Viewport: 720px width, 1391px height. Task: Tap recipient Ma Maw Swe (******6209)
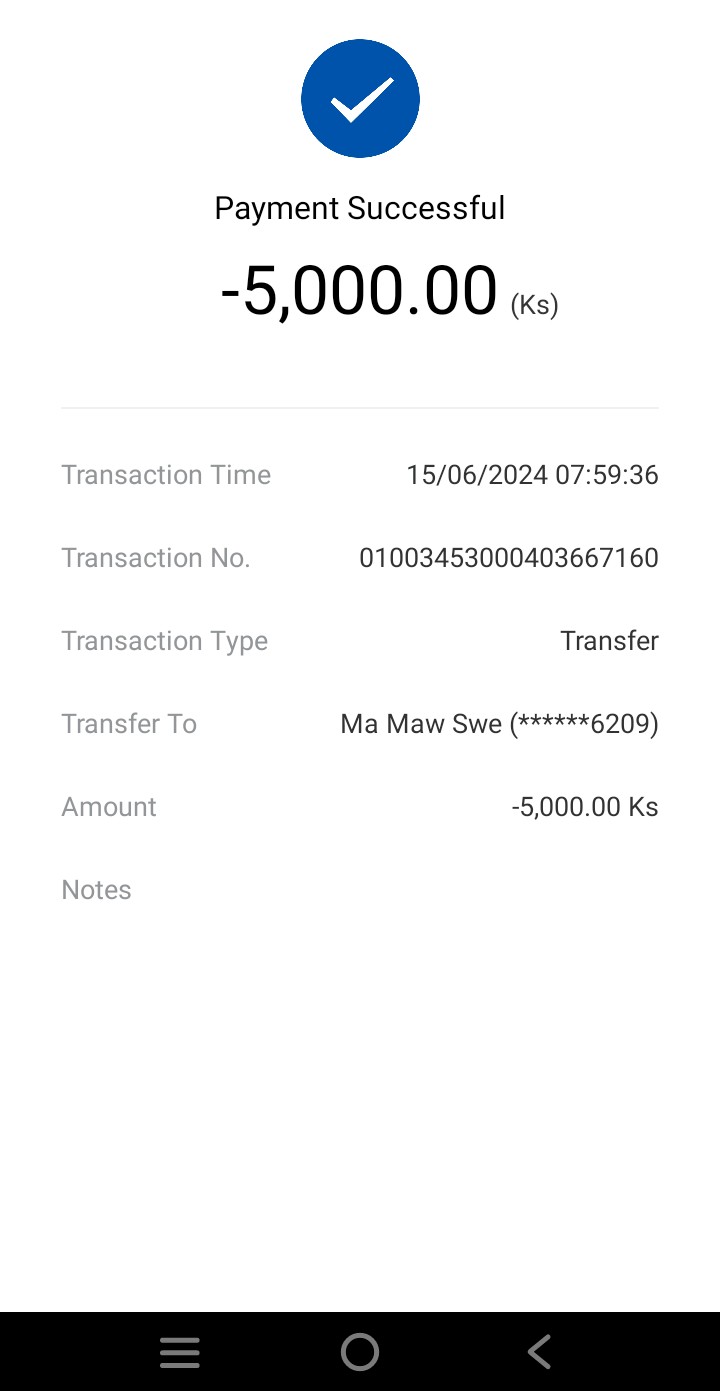[x=499, y=724]
